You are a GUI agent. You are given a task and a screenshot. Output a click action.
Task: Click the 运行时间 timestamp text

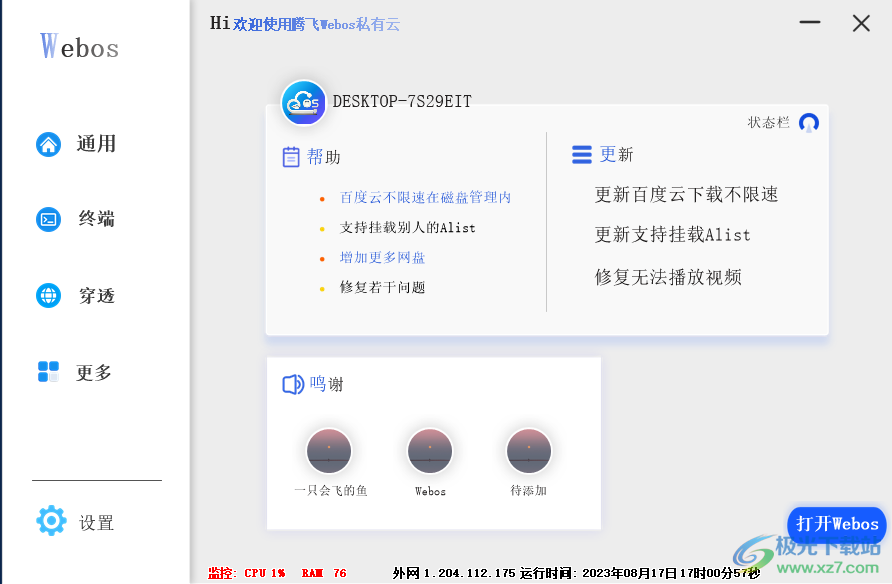click(x=640, y=573)
